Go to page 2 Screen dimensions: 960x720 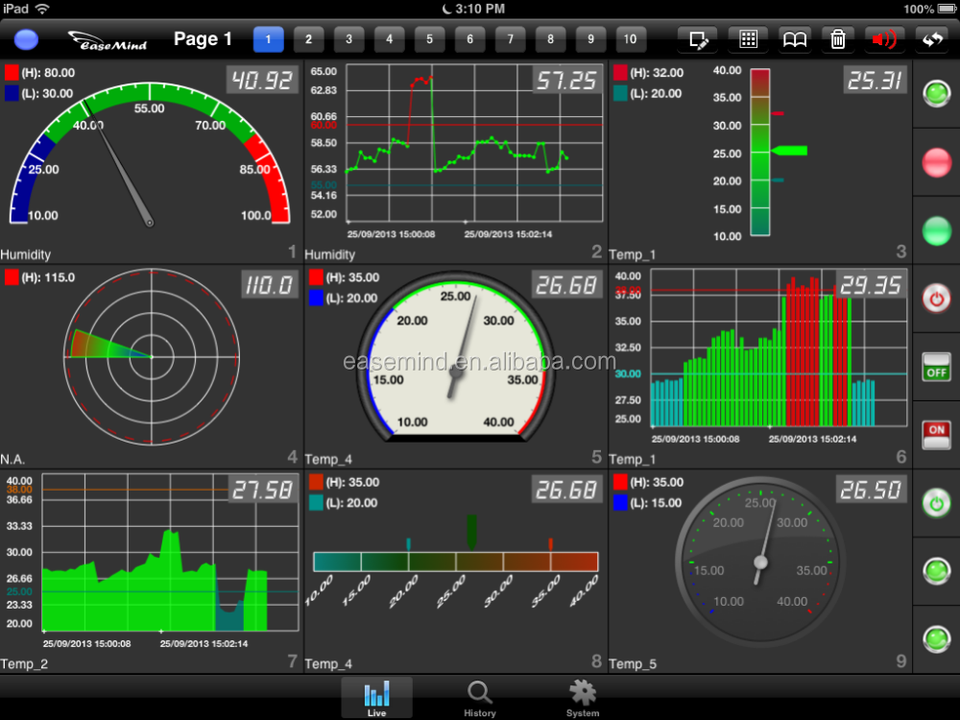click(308, 40)
